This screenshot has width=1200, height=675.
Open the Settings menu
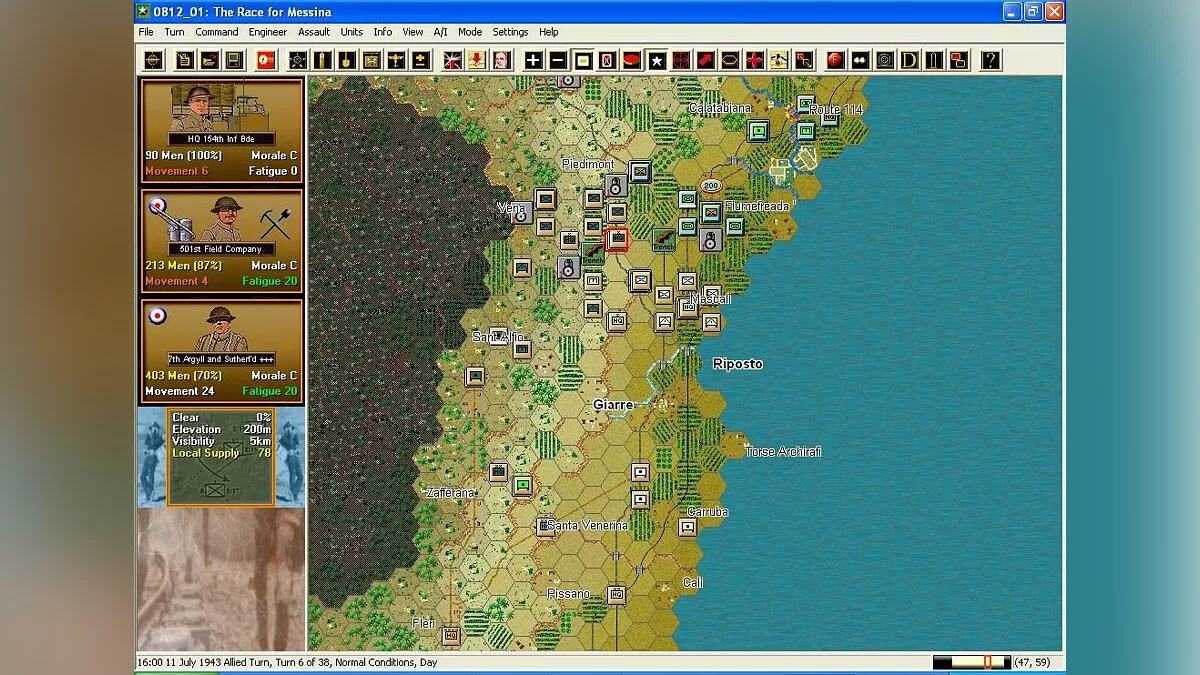click(x=510, y=32)
